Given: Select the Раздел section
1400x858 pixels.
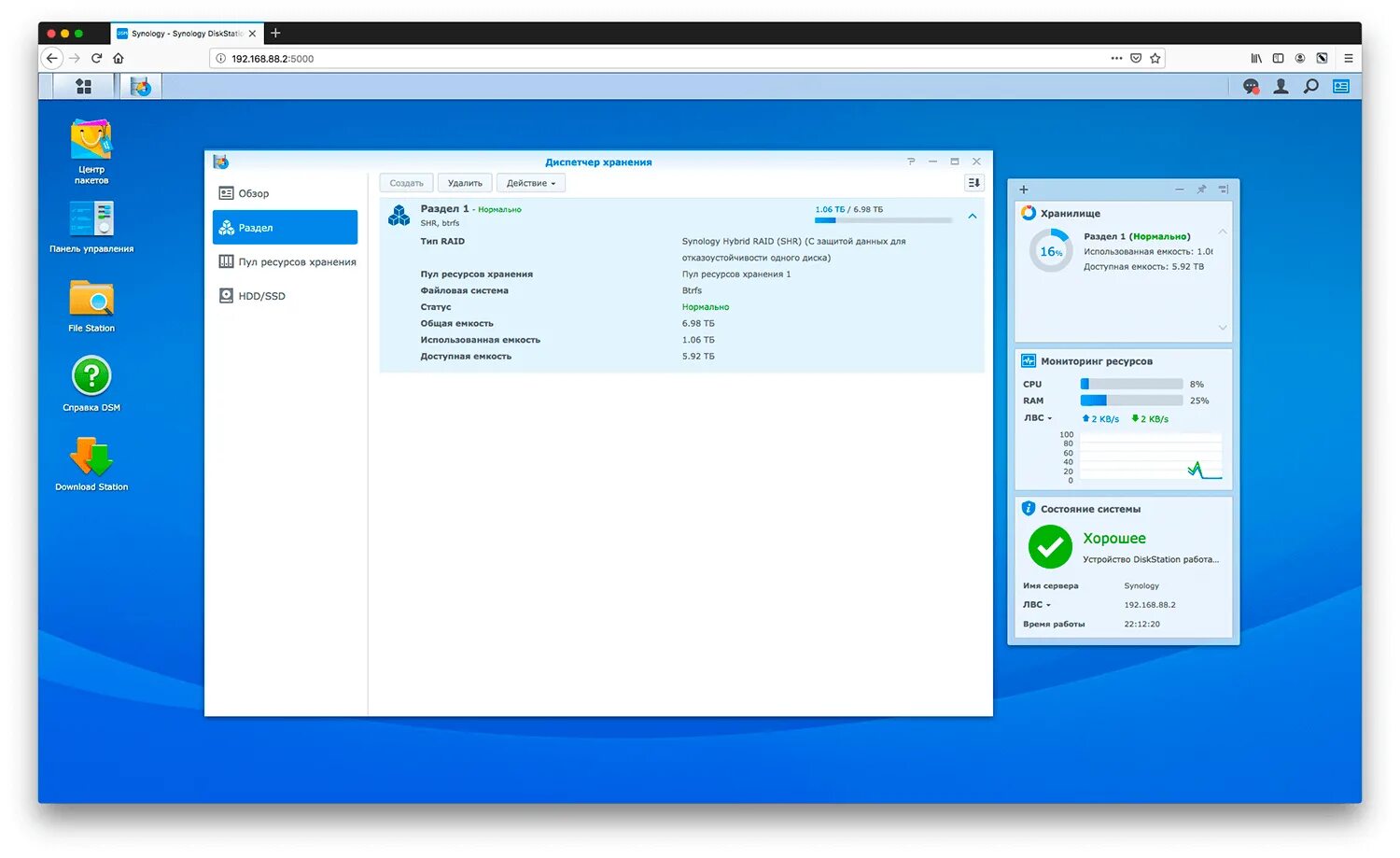Looking at the screenshot, I should (286, 228).
